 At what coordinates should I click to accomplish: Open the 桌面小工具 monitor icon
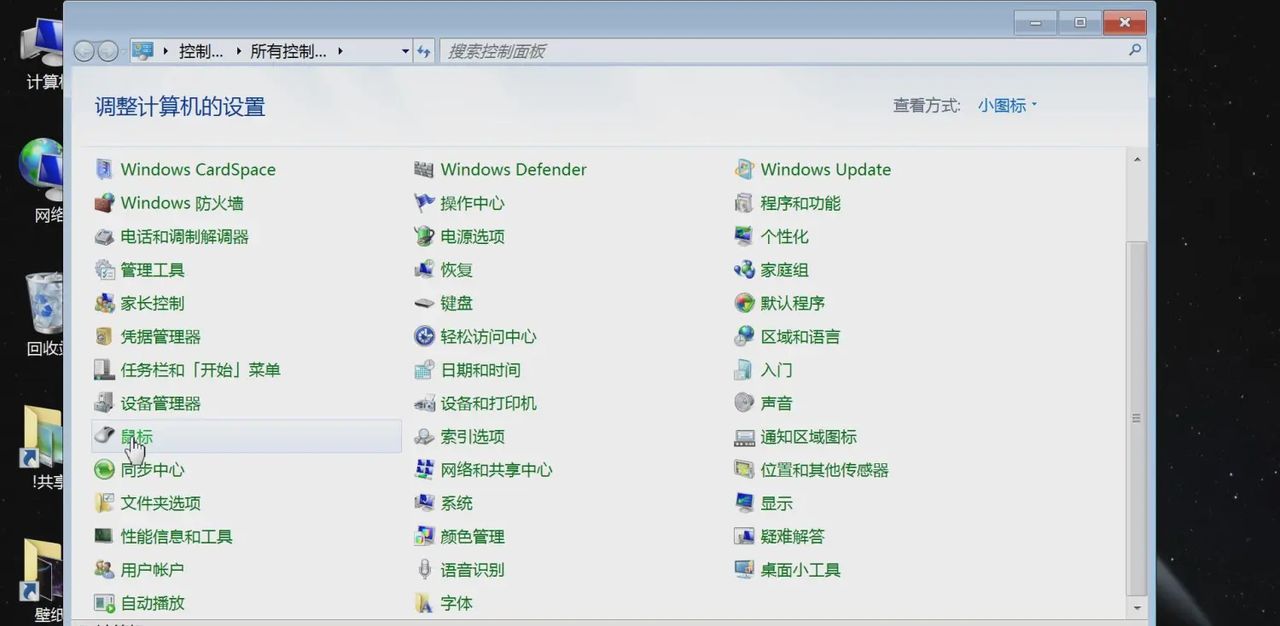(x=744, y=570)
